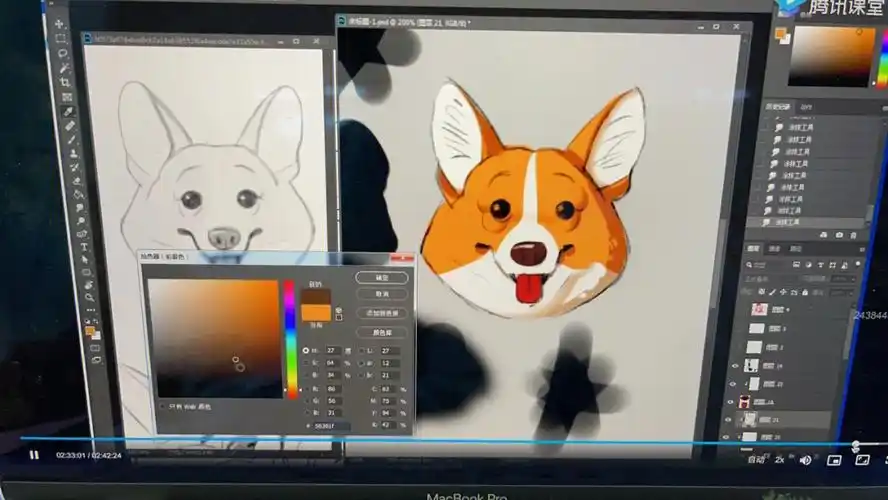Click the hue slider in color picker dialog
The image size is (888, 500).
coord(290,339)
